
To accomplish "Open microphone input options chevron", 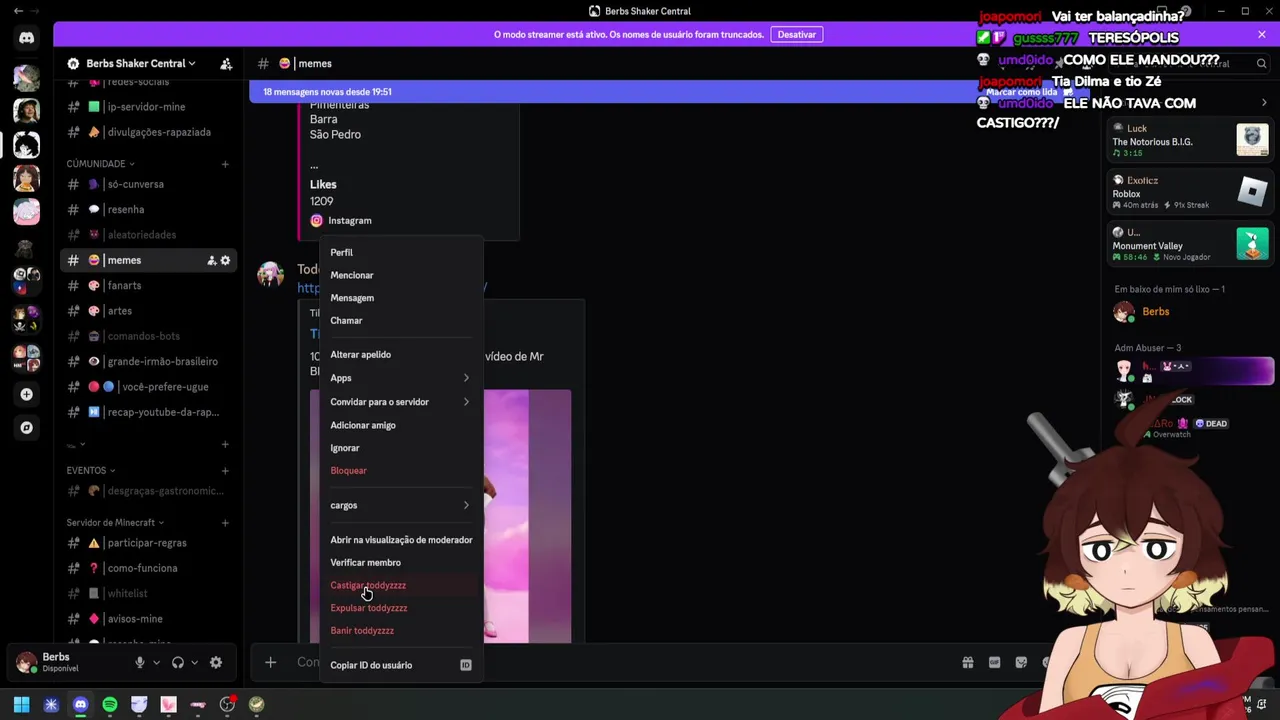I will [x=156, y=662].
